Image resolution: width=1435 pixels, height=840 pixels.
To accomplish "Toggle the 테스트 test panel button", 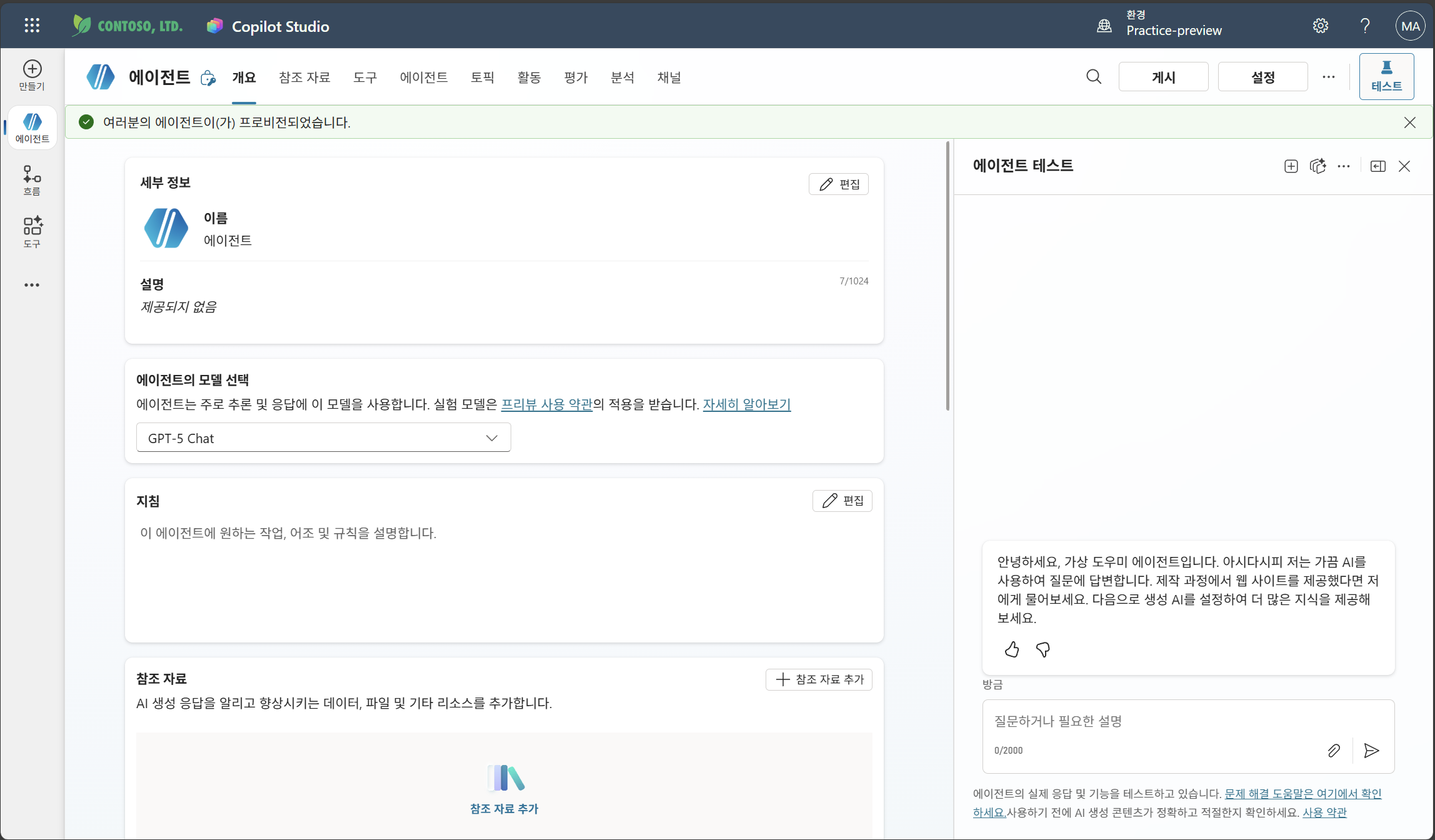I will pos(1386,76).
